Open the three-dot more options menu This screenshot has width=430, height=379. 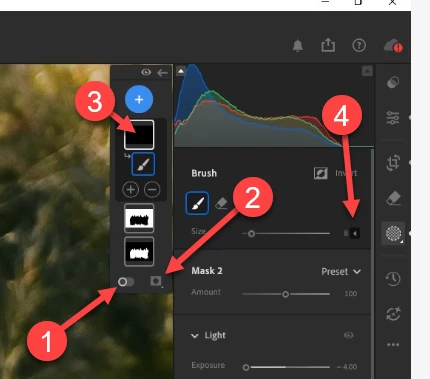[x=393, y=345]
